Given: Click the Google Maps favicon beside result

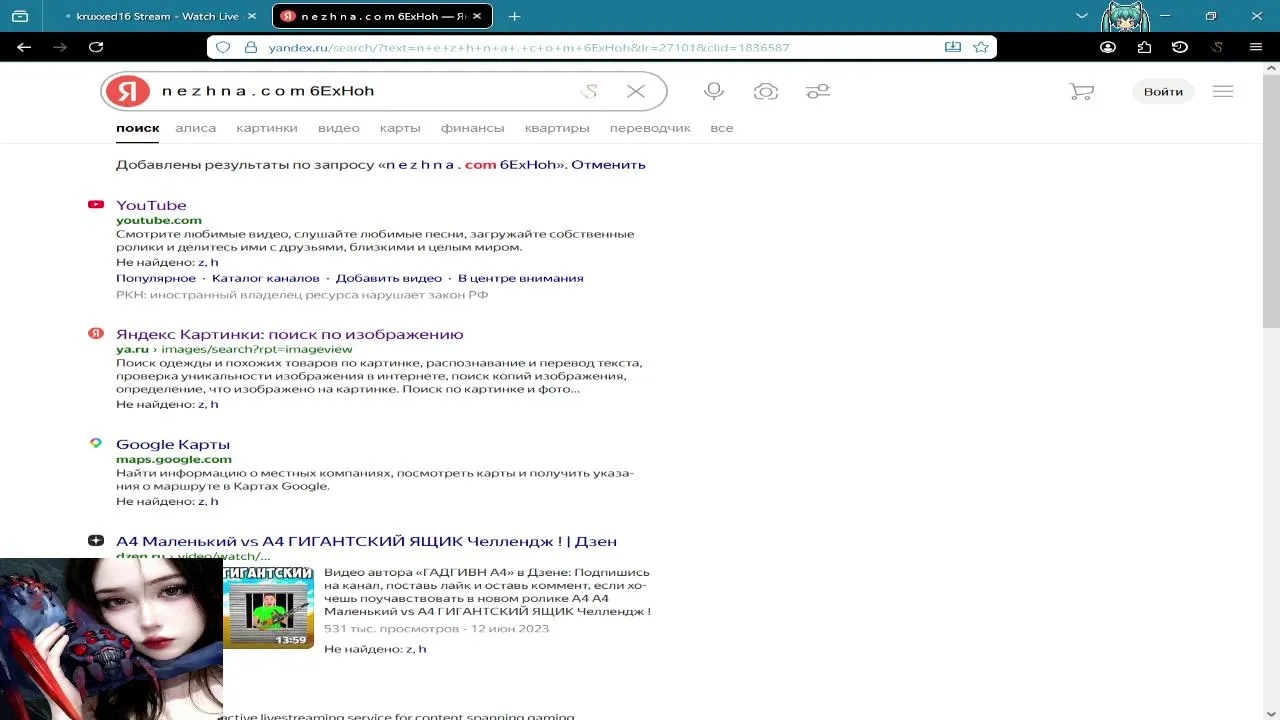Looking at the screenshot, I should [96, 443].
